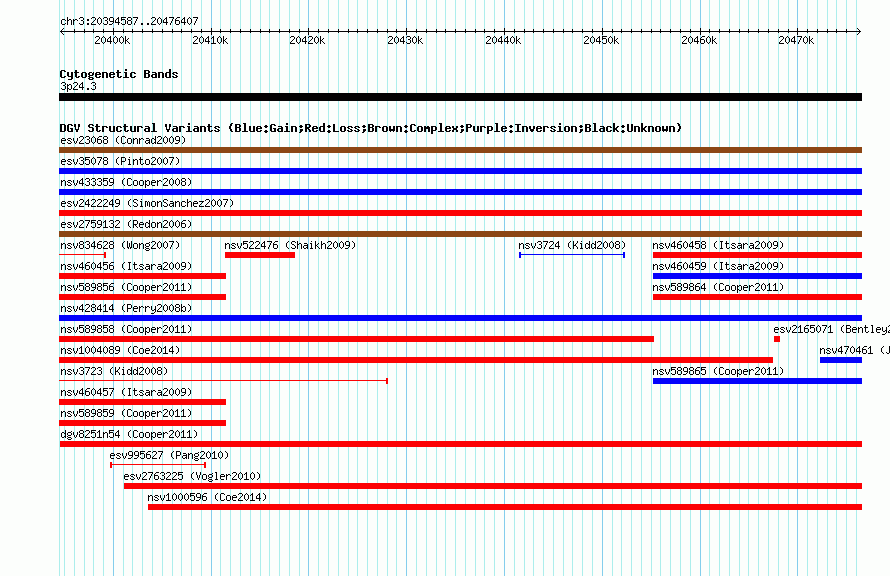Click the 3p24.3 band label
890x576 pixels.
[x=78, y=86]
